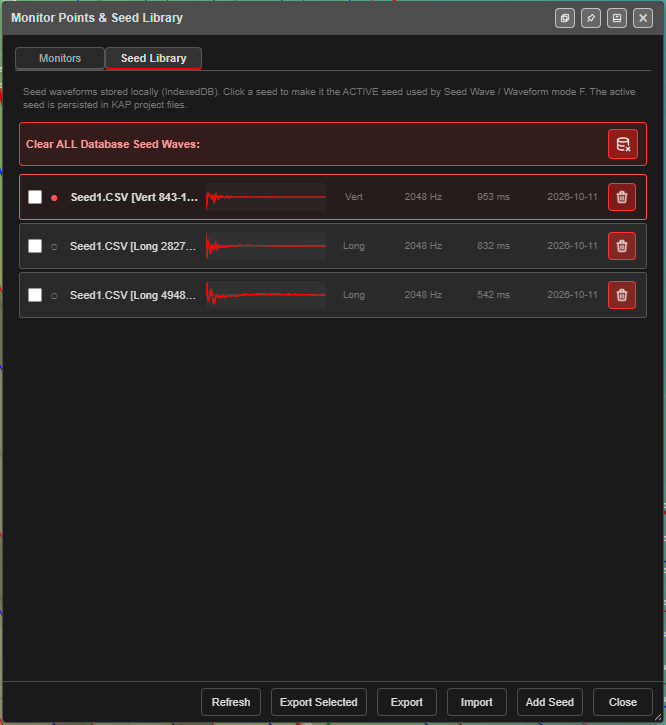Click the Export button

point(407,702)
